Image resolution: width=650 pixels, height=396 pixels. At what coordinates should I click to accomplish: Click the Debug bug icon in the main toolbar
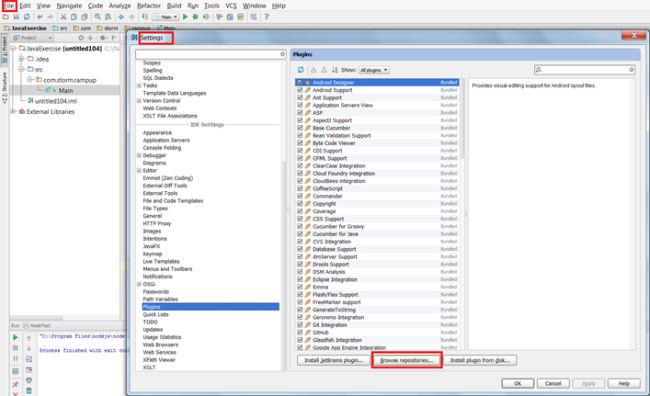(x=195, y=17)
